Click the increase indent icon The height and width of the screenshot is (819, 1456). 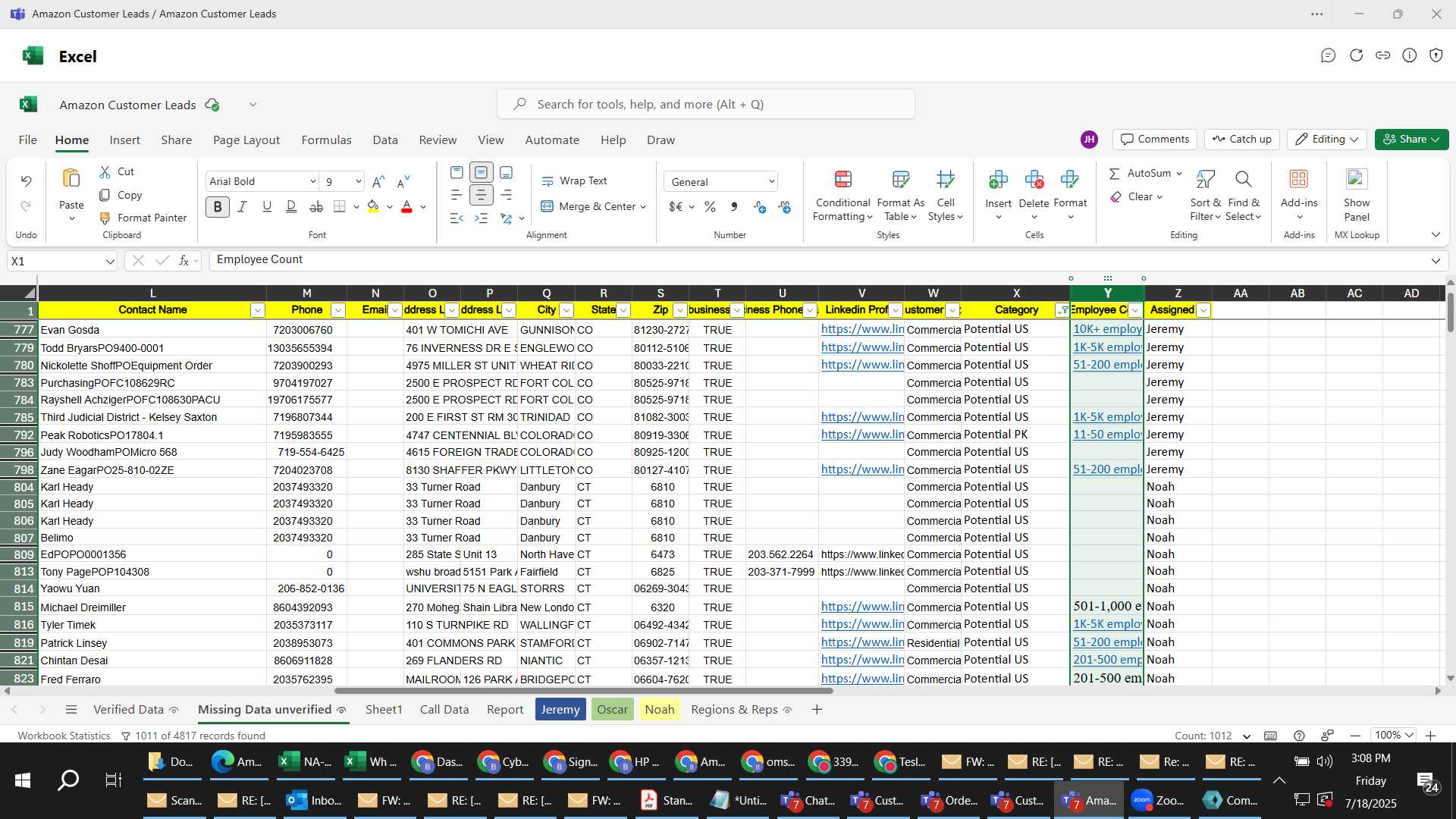pyautogui.click(x=481, y=218)
